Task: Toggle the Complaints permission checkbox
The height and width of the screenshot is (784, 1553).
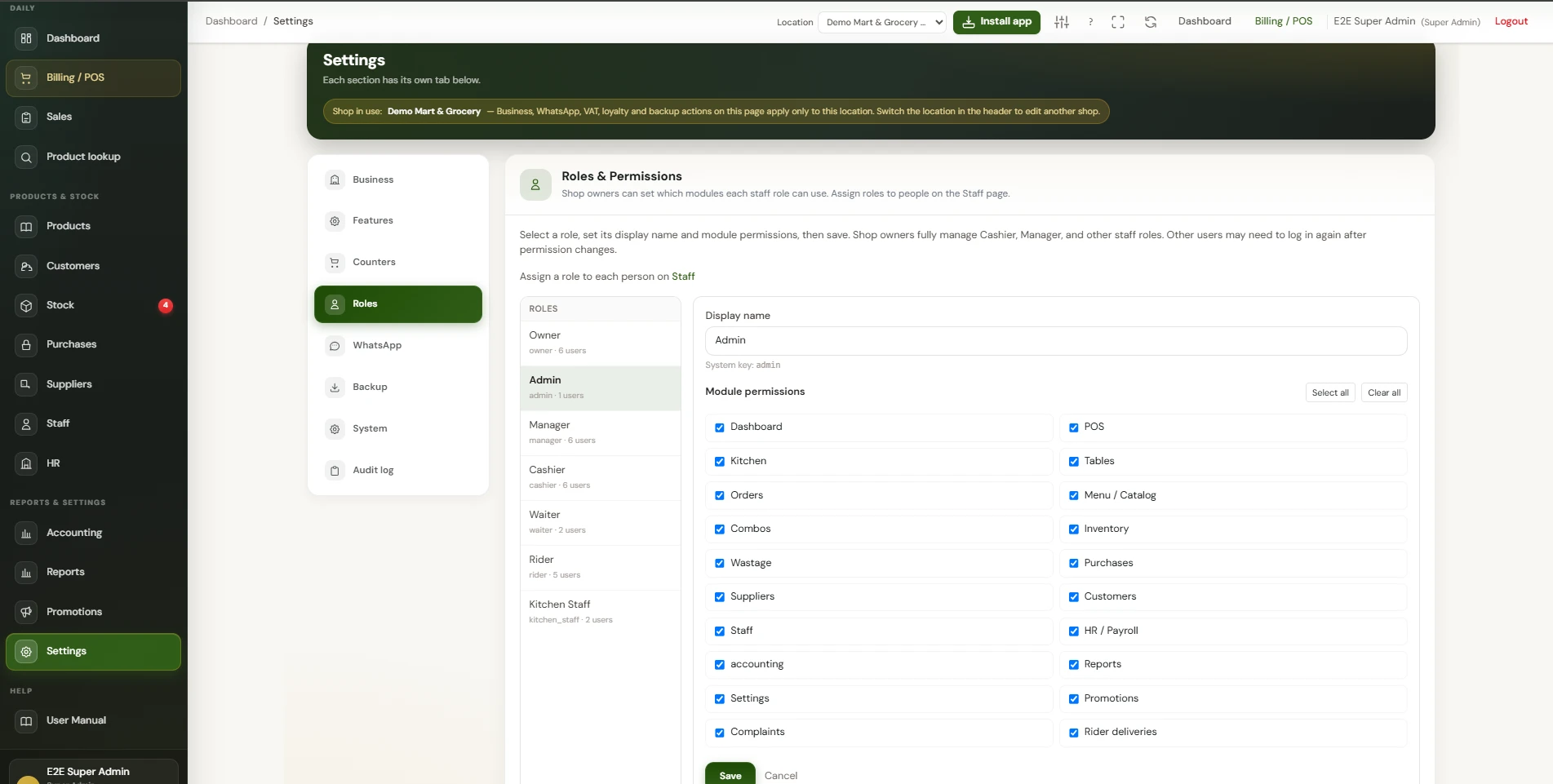Action: pyautogui.click(x=720, y=733)
